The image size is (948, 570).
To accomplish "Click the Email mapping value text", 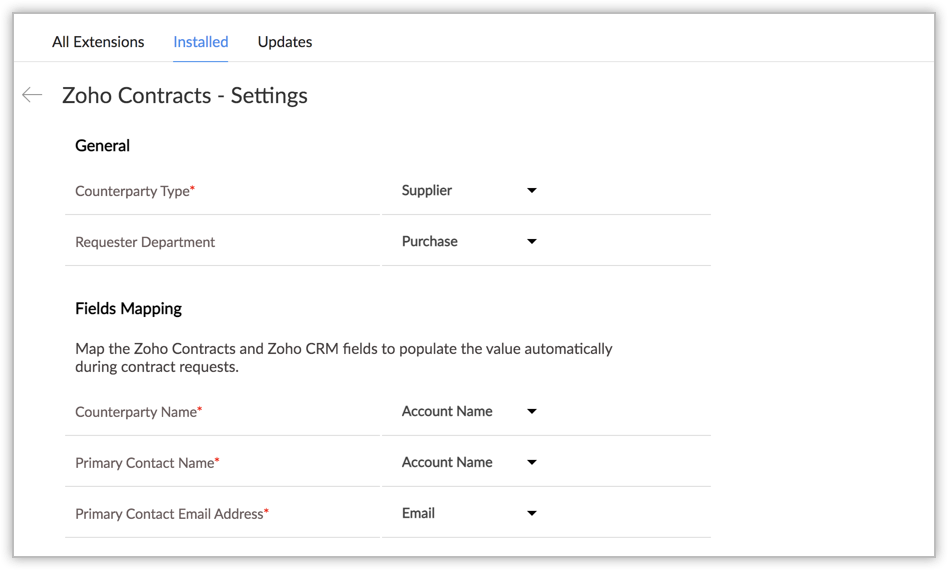I will pyautogui.click(x=418, y=513).
